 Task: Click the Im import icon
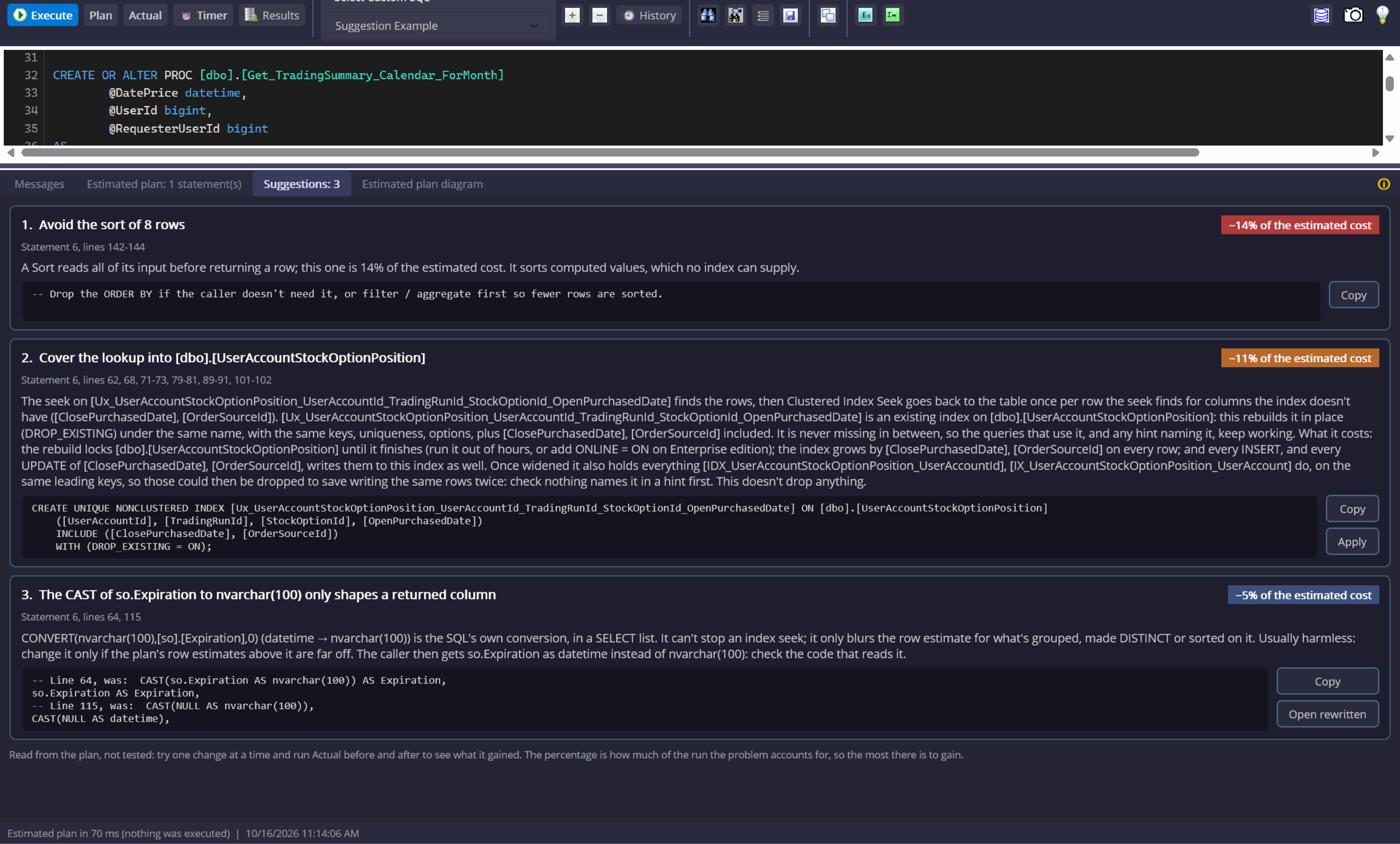click(893, 15)
